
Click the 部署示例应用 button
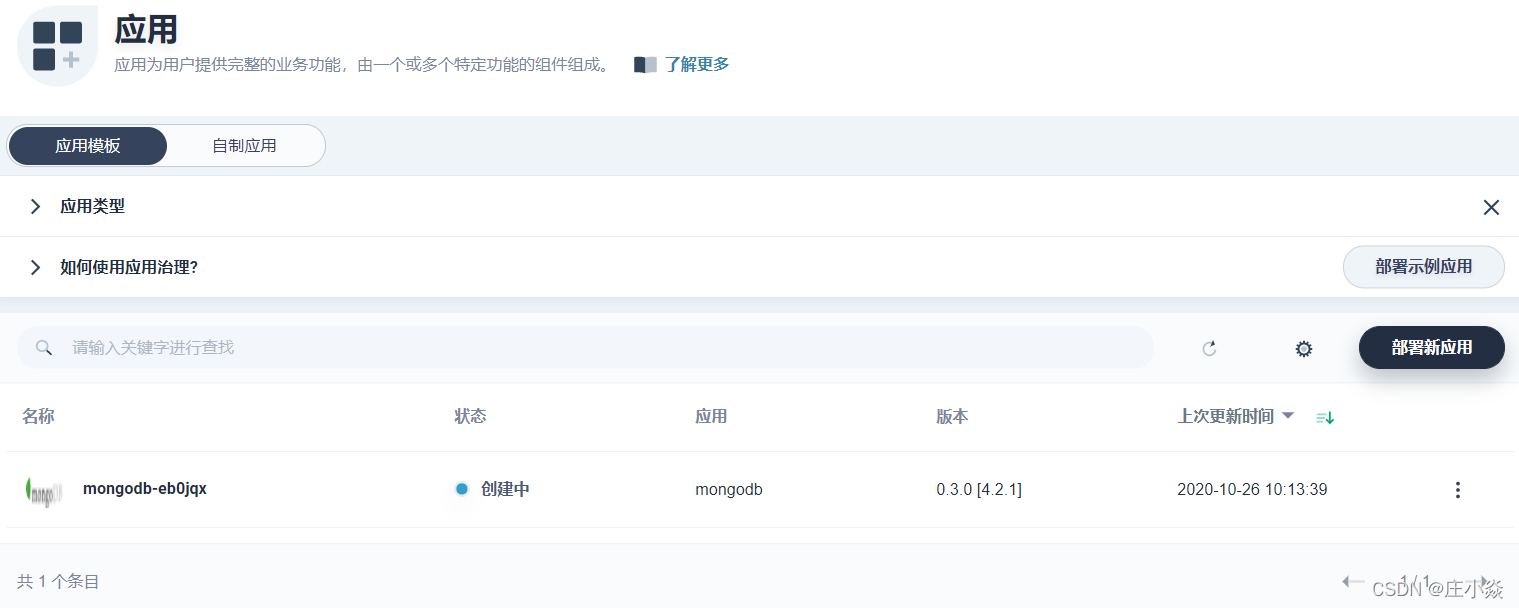[1423, 267]
